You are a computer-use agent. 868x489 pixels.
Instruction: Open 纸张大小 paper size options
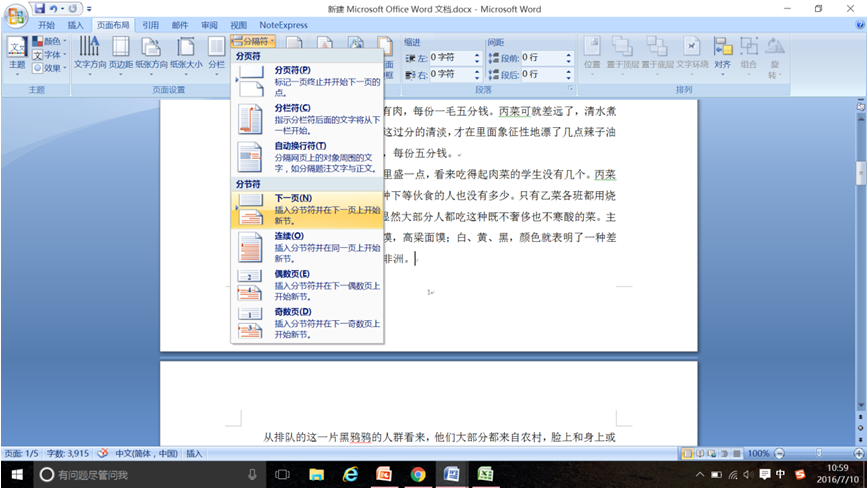point(186,57)
